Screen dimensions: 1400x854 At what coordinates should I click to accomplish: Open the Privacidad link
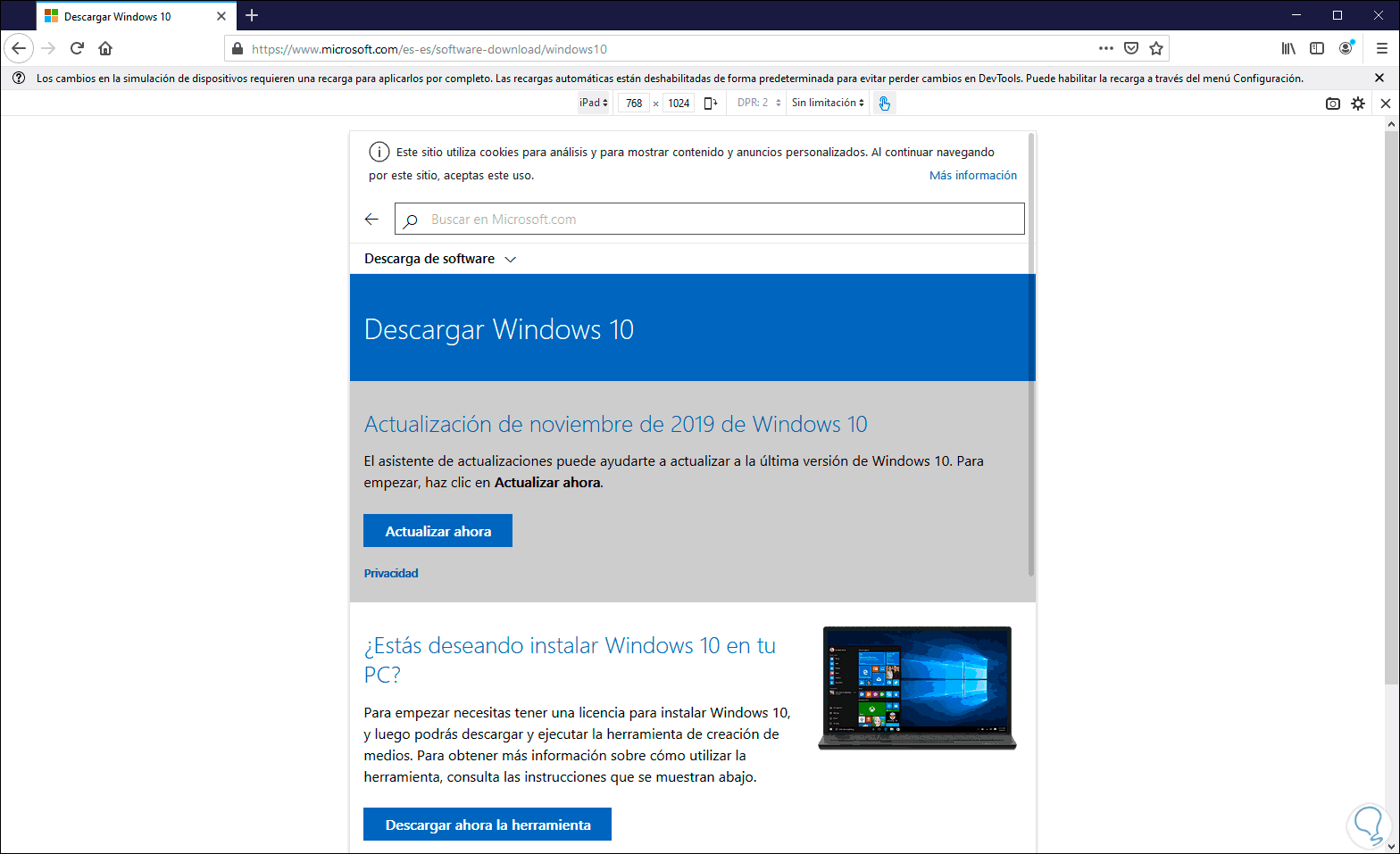pos(391,573)
